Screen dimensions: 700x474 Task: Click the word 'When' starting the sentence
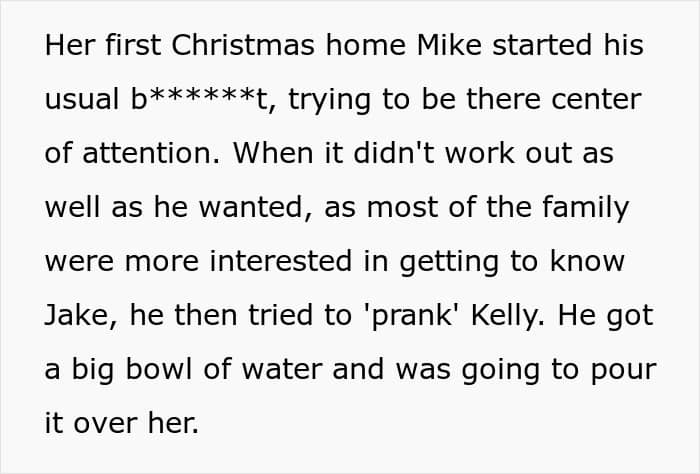coord(272,153)
